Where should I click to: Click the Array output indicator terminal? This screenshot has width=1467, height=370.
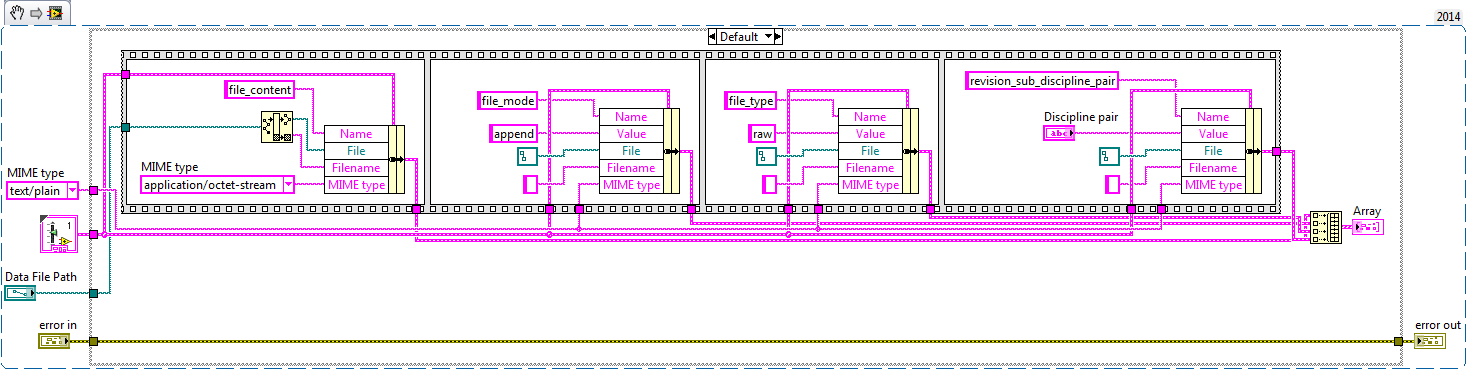coord(1368,228)
